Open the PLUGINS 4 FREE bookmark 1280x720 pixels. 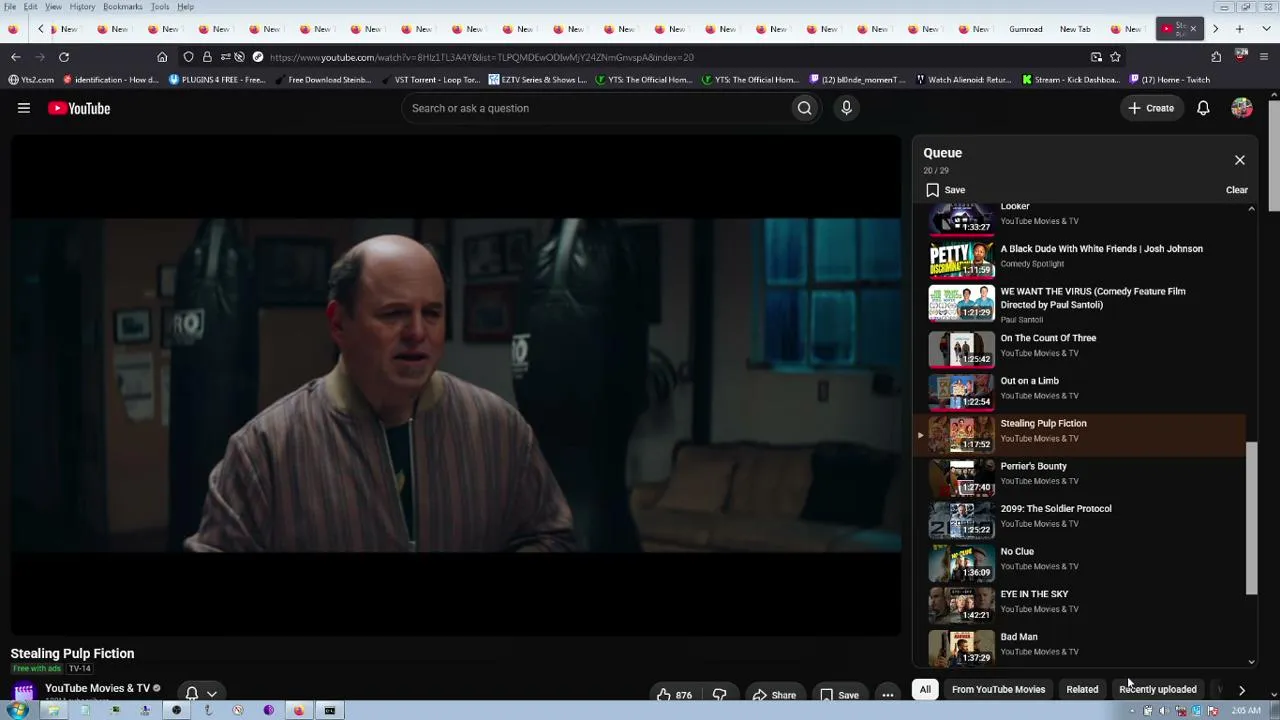coord(216,80)
